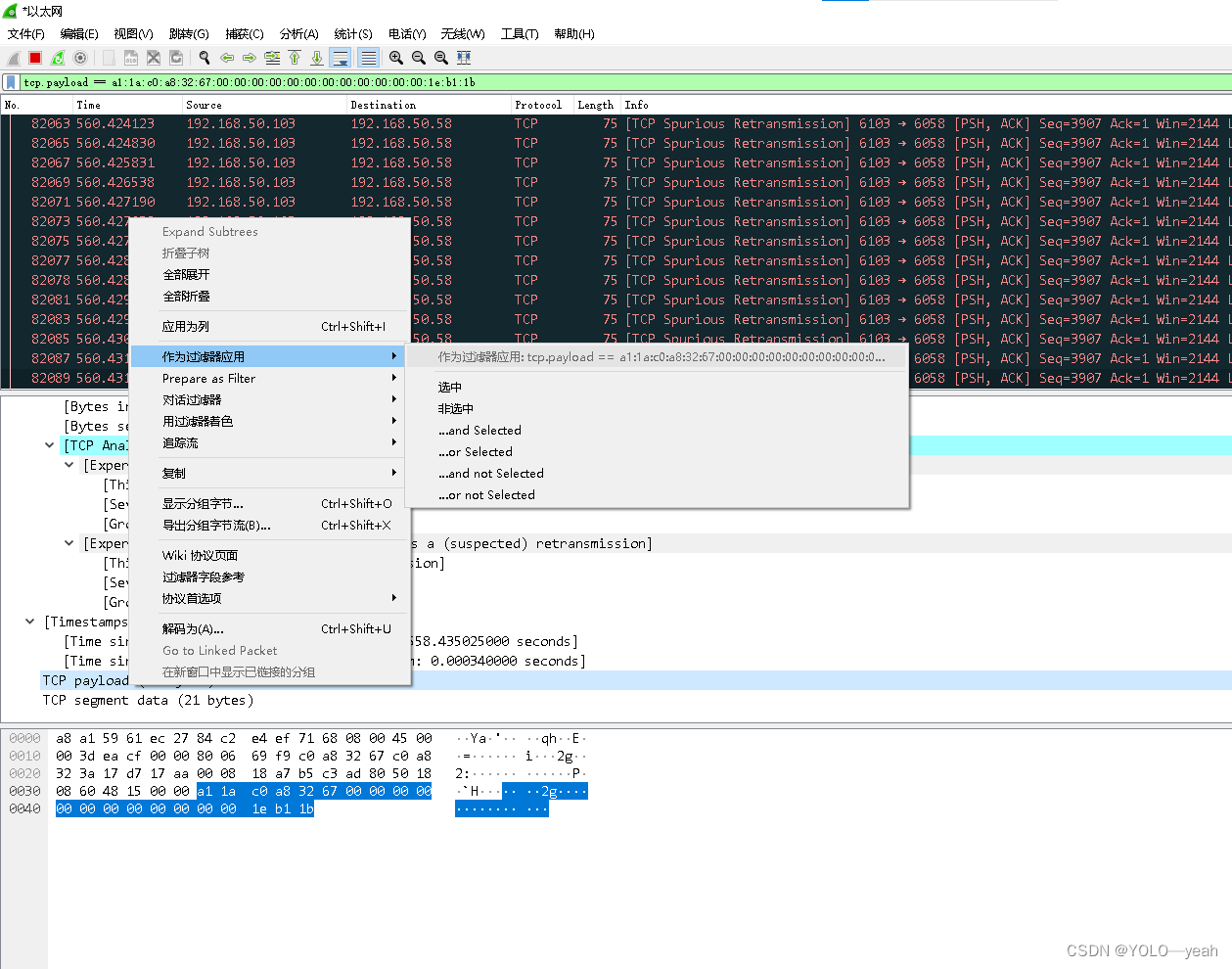Sort by the Protocol column header
The height and width of the screenshot is (969, 1232).
541,105
